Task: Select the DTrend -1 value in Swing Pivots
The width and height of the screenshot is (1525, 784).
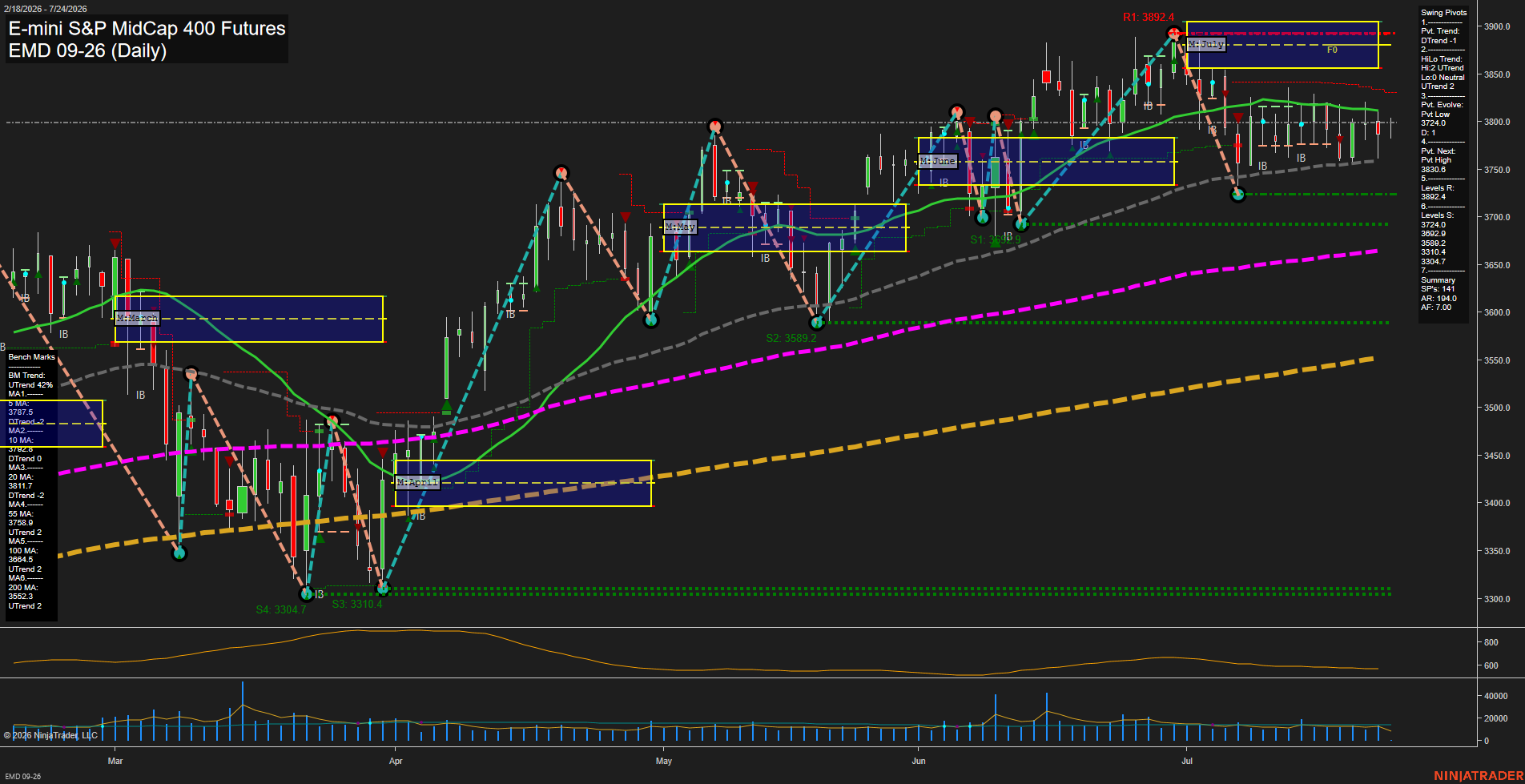Action: 1438,41
